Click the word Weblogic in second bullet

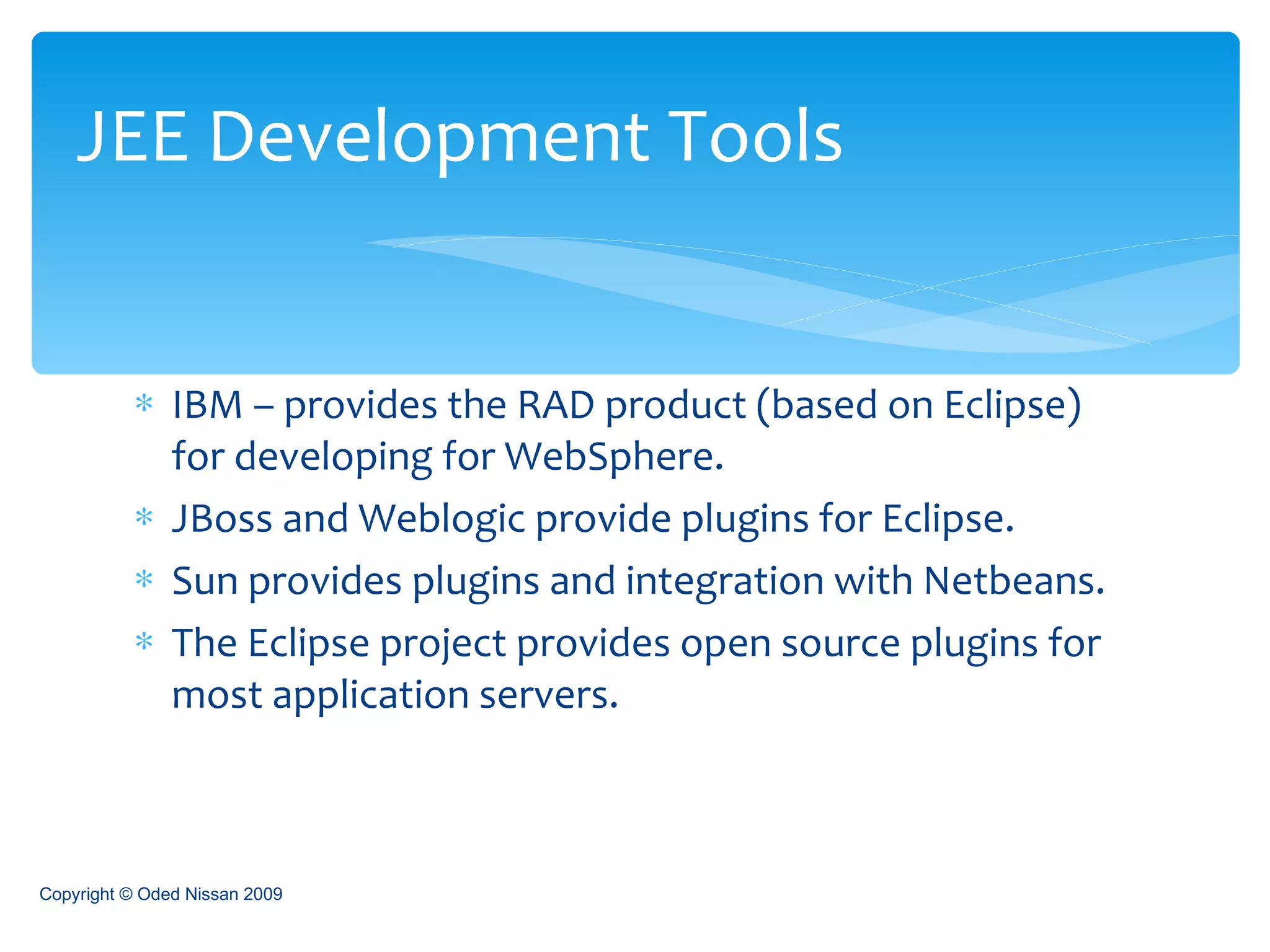[x=442, y=518]
